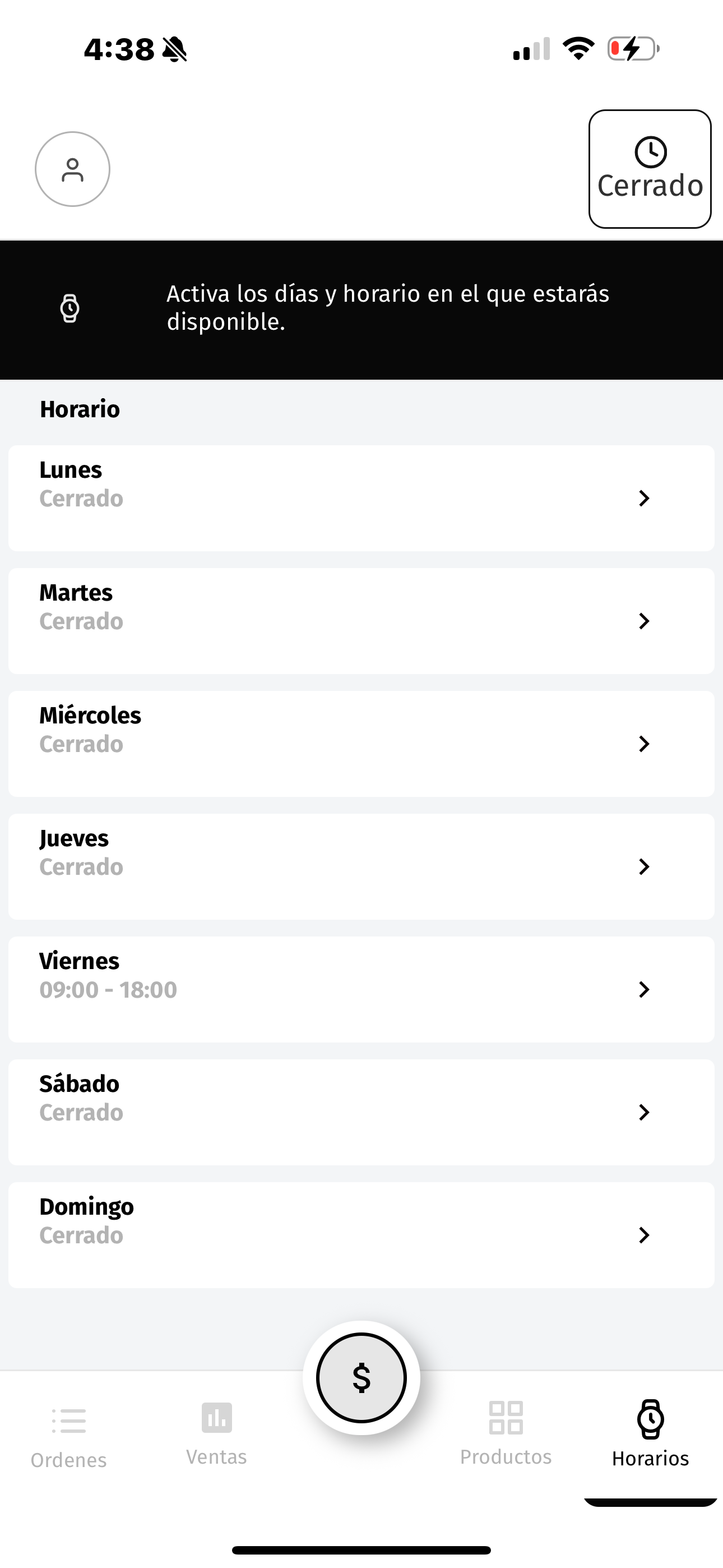
Task: Switch to the Productos tab label
Action: coord(506,1456)
